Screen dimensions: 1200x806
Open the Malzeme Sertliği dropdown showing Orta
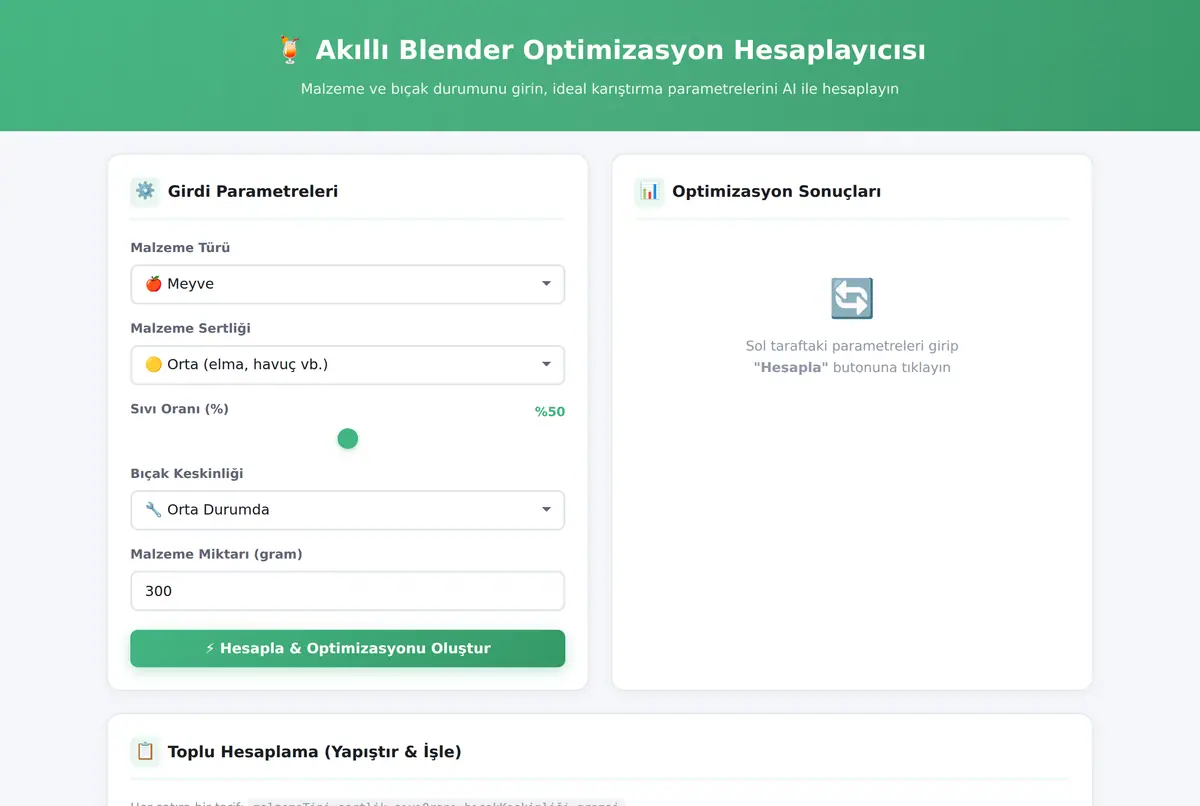point(348,365)
